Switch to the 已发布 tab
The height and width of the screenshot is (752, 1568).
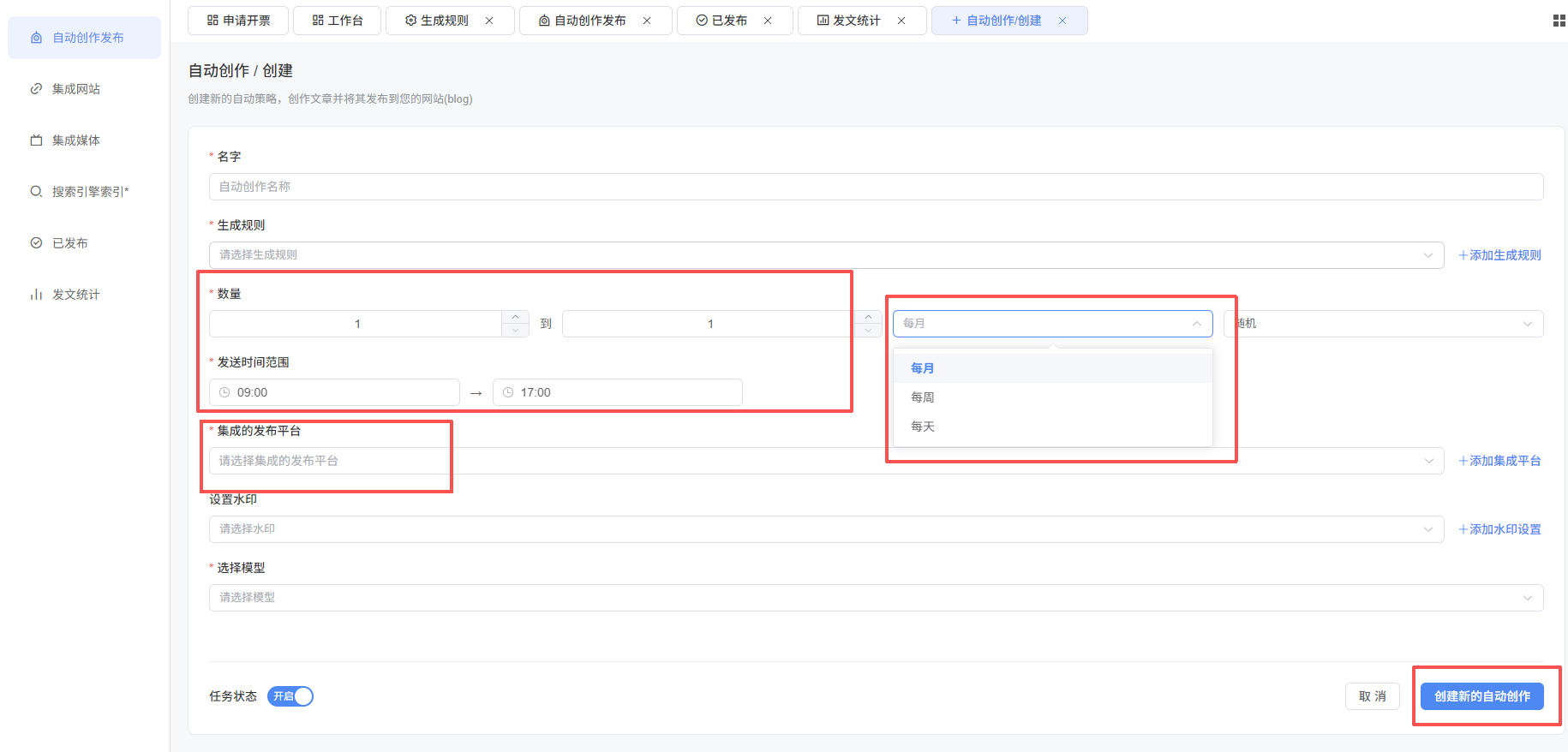click(x=721, y=21)
